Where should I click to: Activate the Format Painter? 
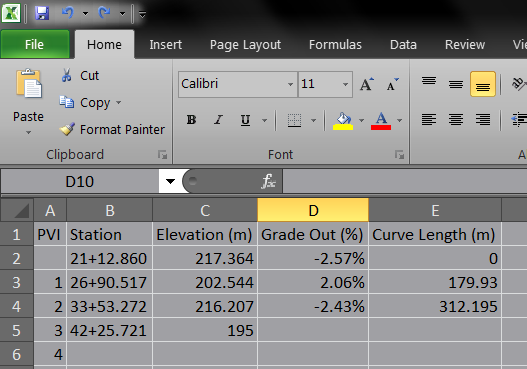(112, 129)
